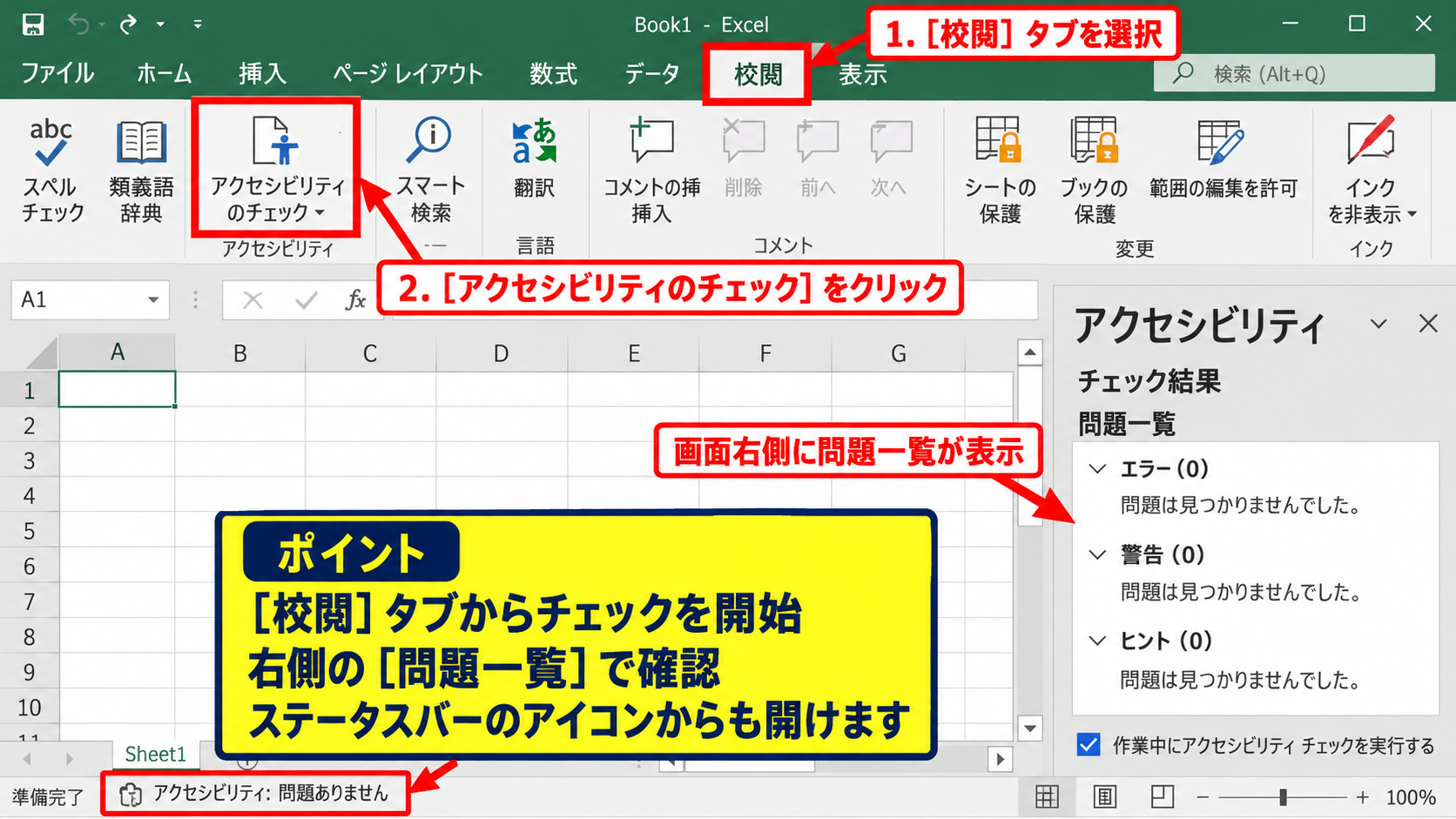Open the 表示 tab
This screenshot has width=1456, height=819.
click(x=863, y=75)
